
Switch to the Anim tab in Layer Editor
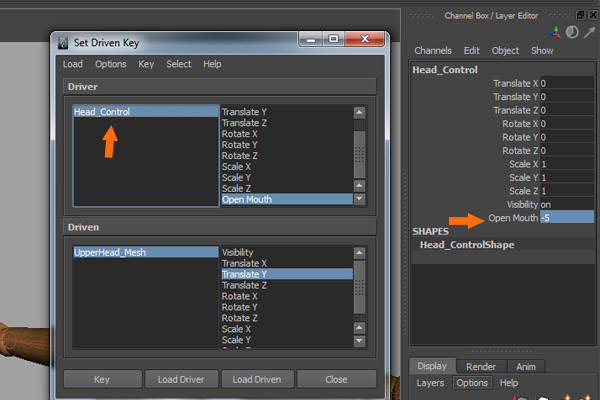click(x=526, y=367)
